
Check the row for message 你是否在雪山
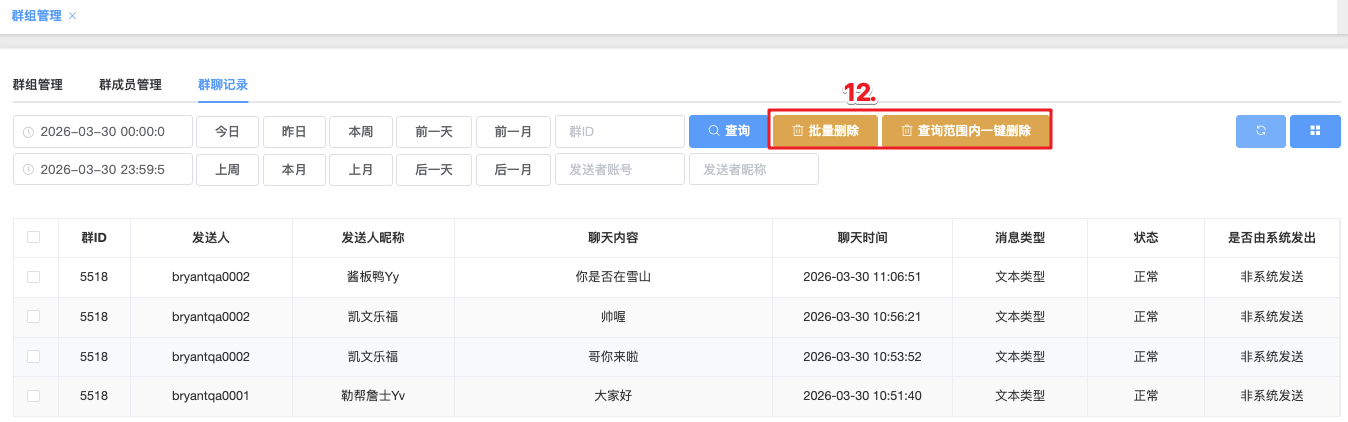pyautogui.click(x=34, y=277)
